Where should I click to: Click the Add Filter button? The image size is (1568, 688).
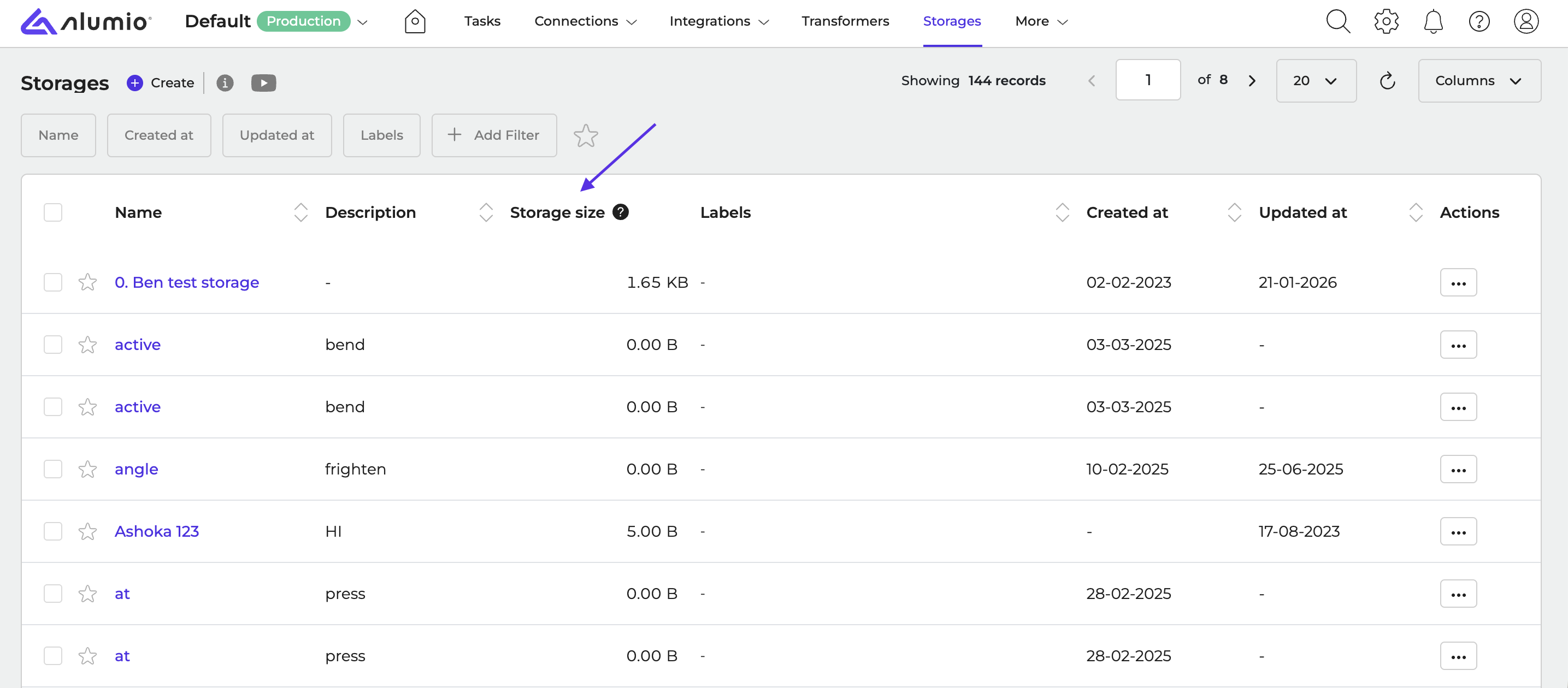tap(494, 135)
